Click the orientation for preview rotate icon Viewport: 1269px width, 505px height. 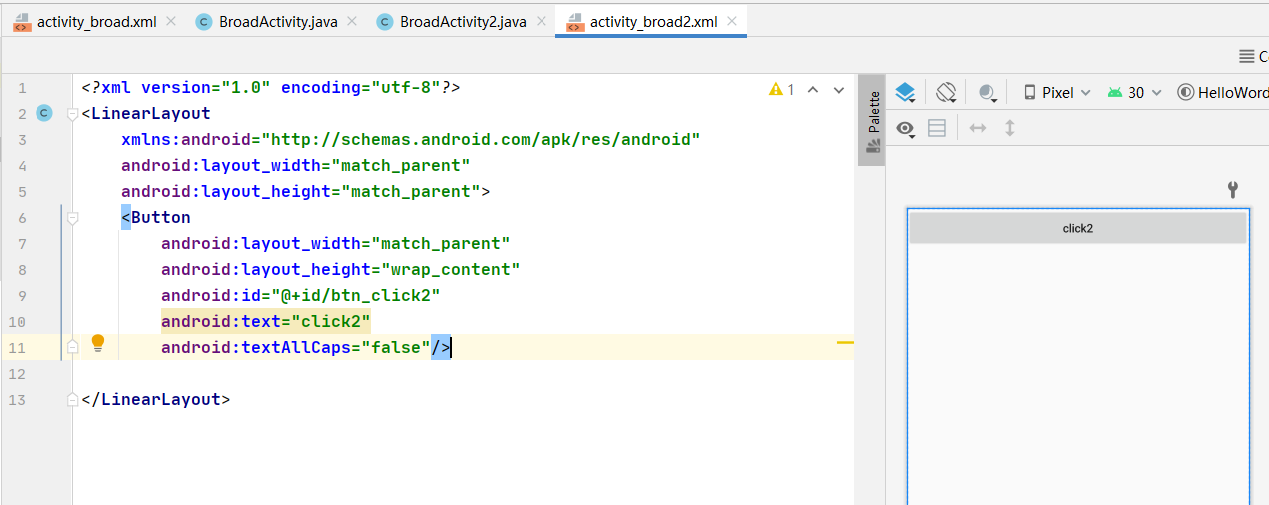click(x=947, y=93)
